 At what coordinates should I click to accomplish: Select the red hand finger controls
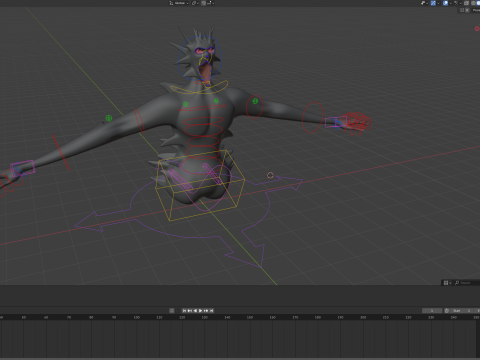click(357, 124)
